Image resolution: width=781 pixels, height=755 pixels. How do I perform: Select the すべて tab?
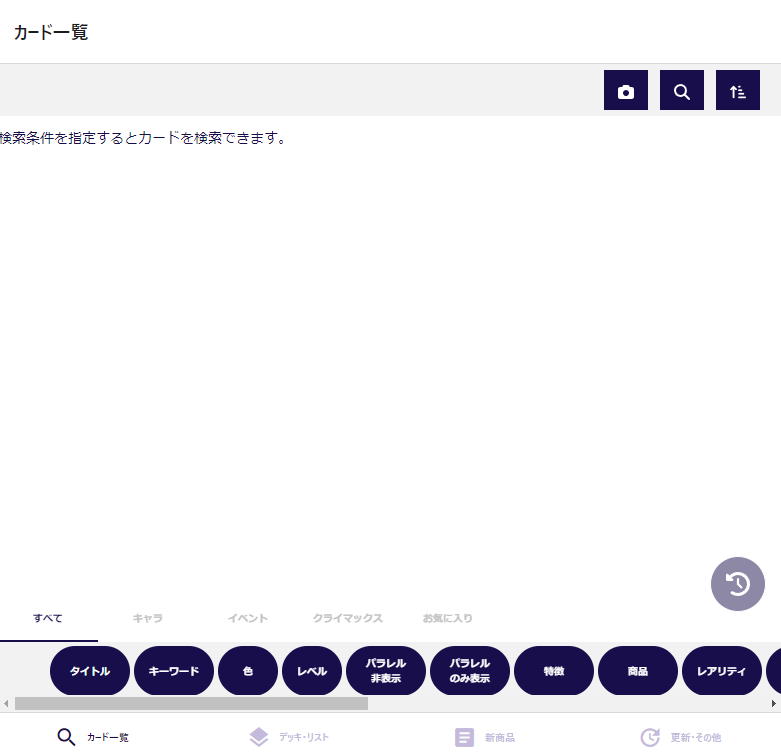pyautogui.click(x=48, y=619)
